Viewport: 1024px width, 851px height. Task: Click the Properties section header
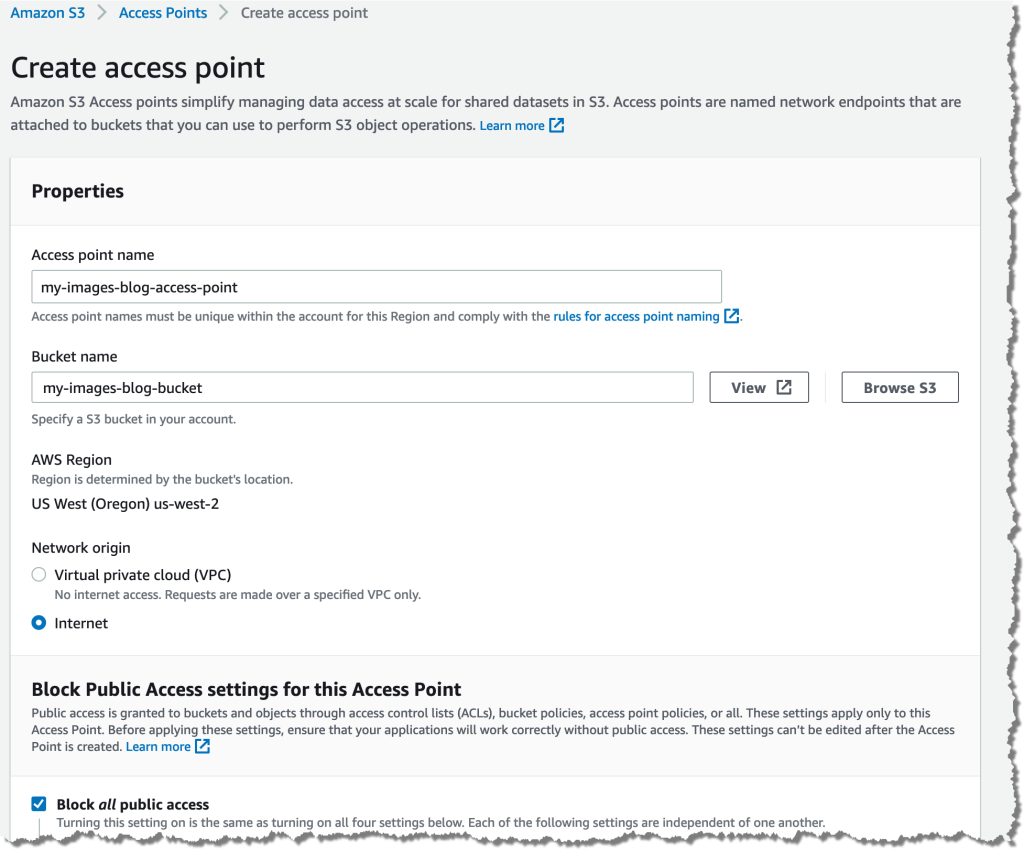[x=78, y=191]
